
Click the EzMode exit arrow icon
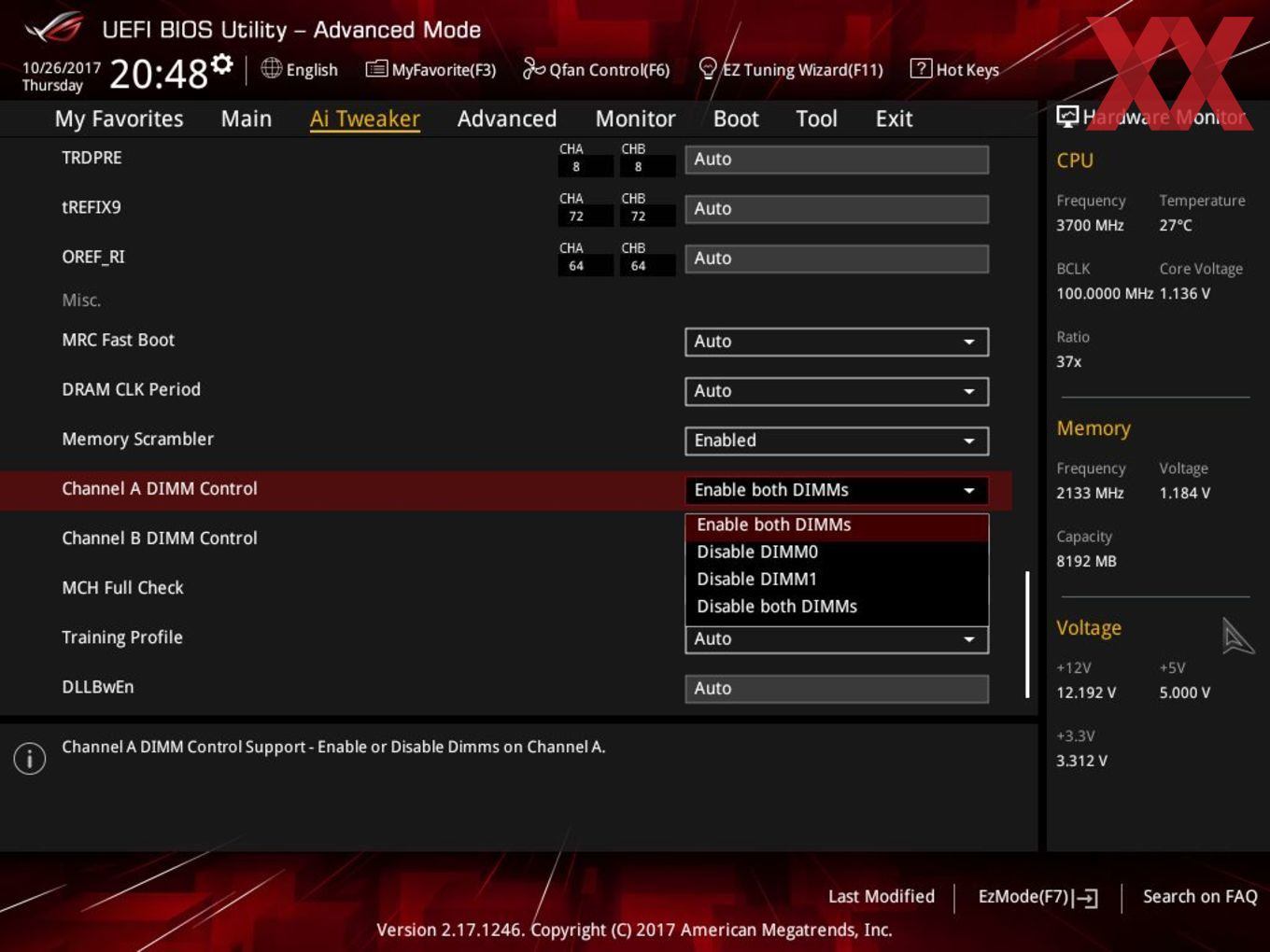[1085, 898]
